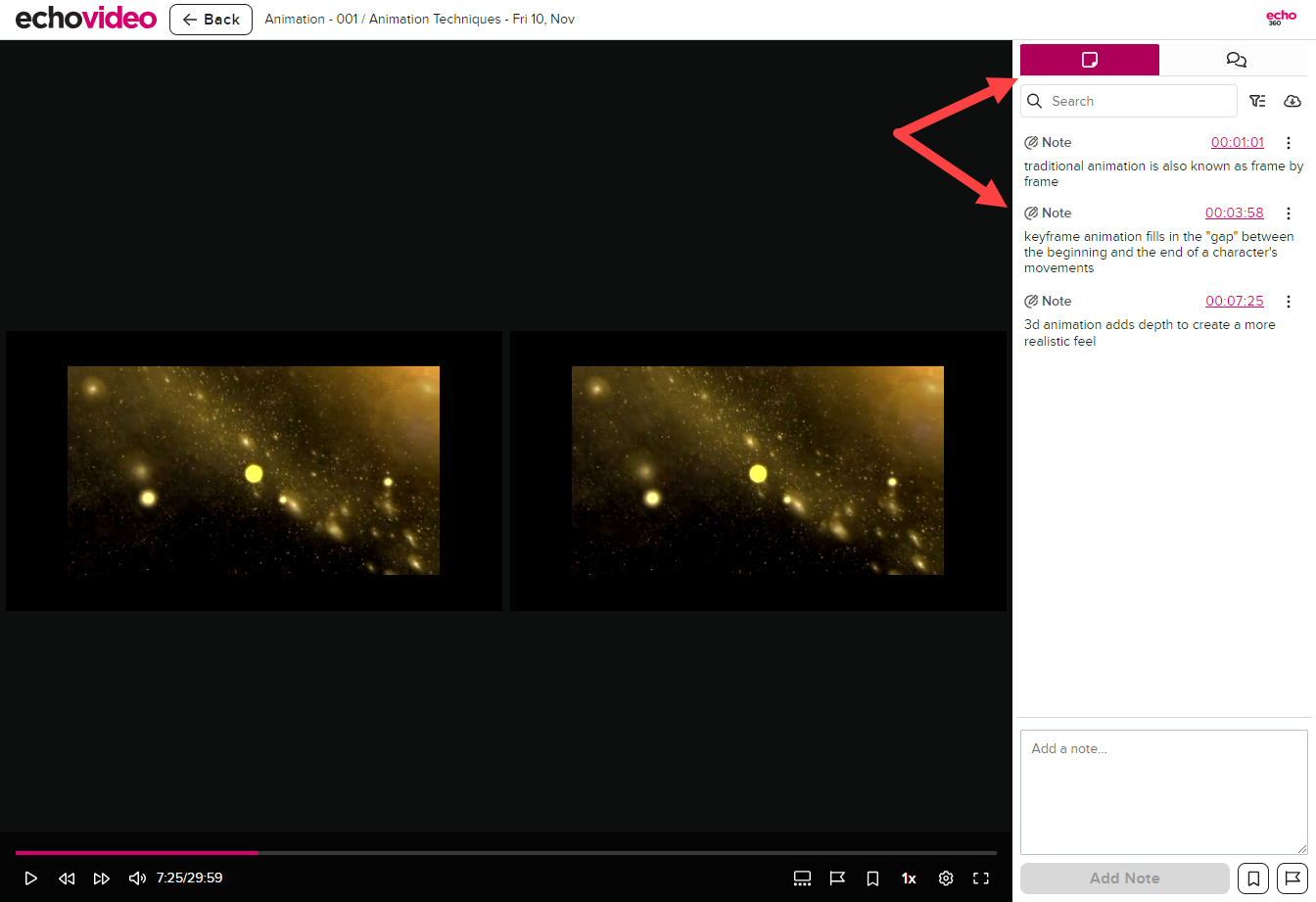
Task: Bookmark video using player bar bookmark icon
Action: (872, 878)
